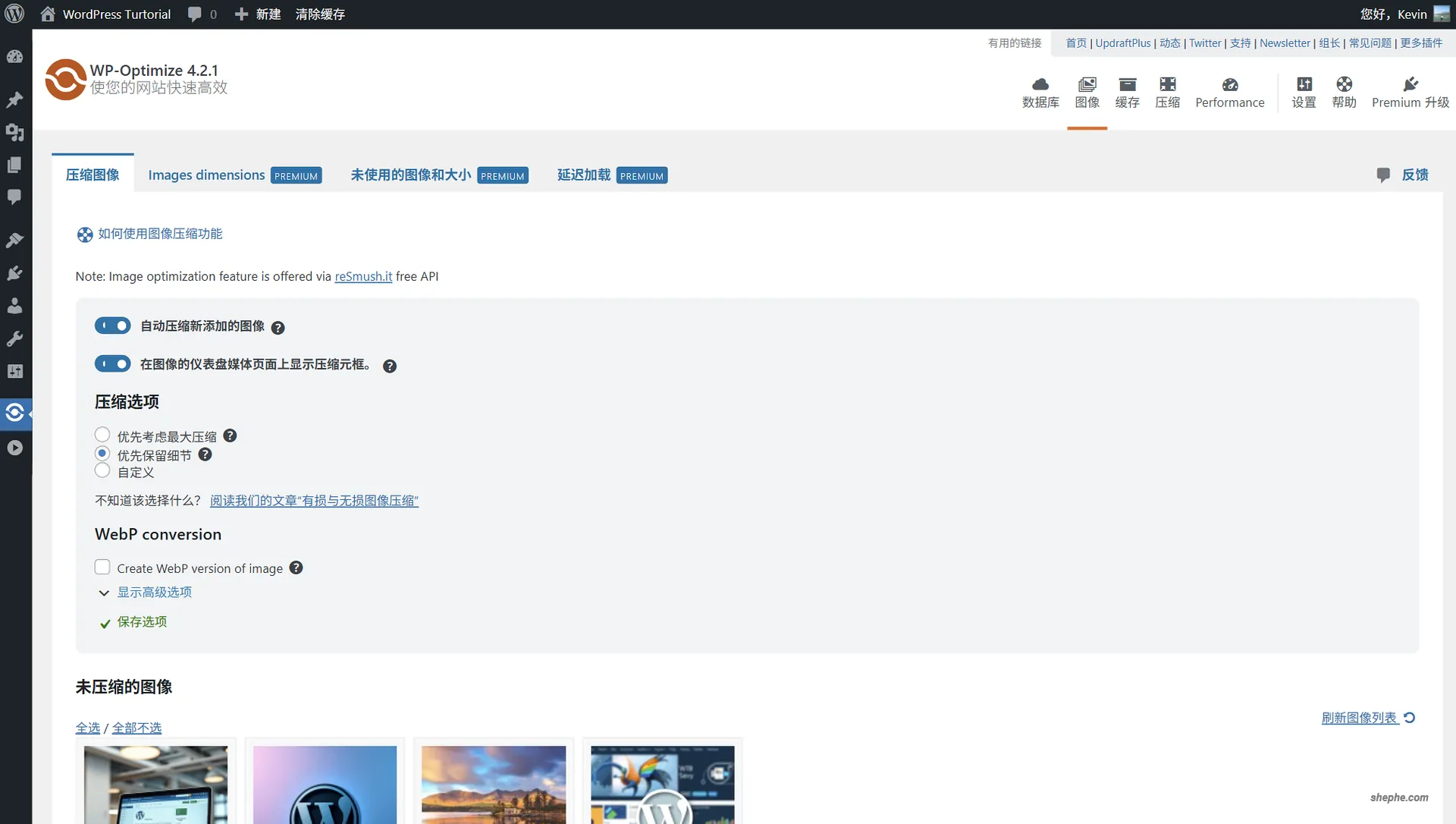Switch to the Images dimensions tab
The image size is (1456, 824).
click(x=206, y=175)
